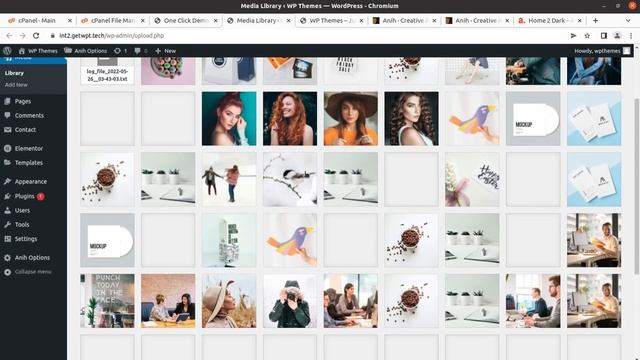Screen dimensions: 640x360
Task: Open the Chromium profile avatar icon
Action: [617, 36]
